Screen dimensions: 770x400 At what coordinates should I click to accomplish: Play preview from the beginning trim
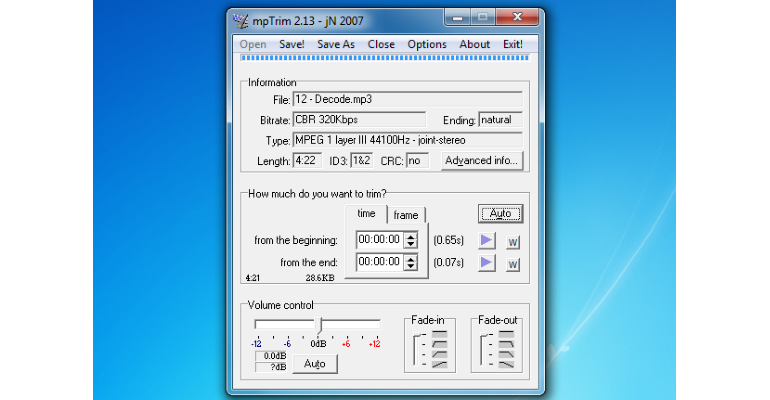pos(486,240)
